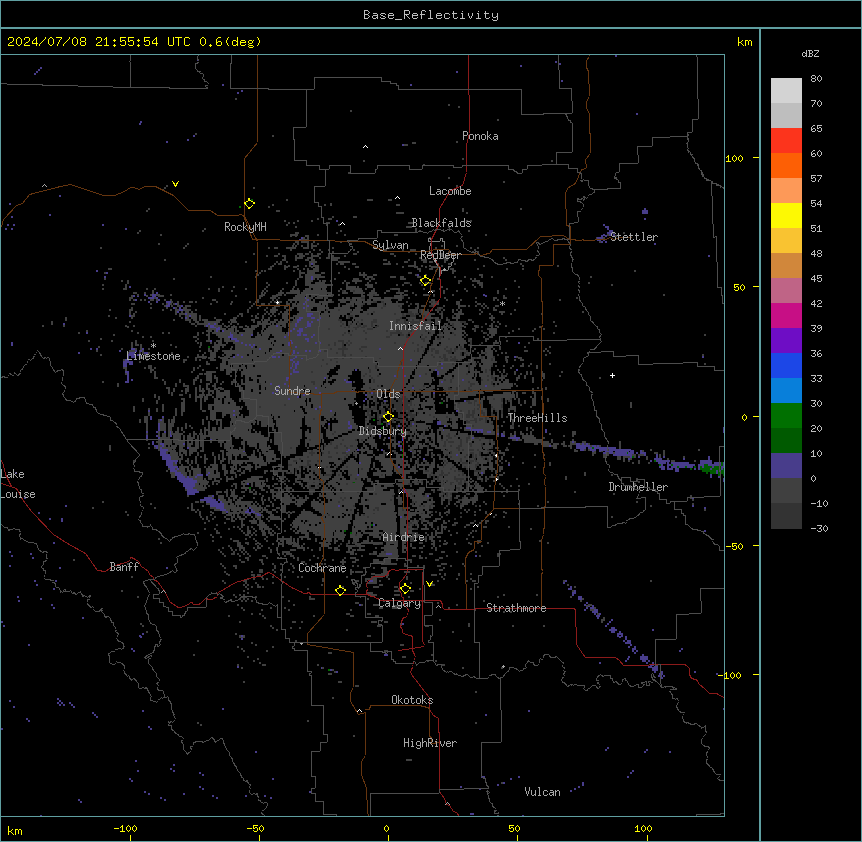Select the Stettler label

(x=633, y=237)
